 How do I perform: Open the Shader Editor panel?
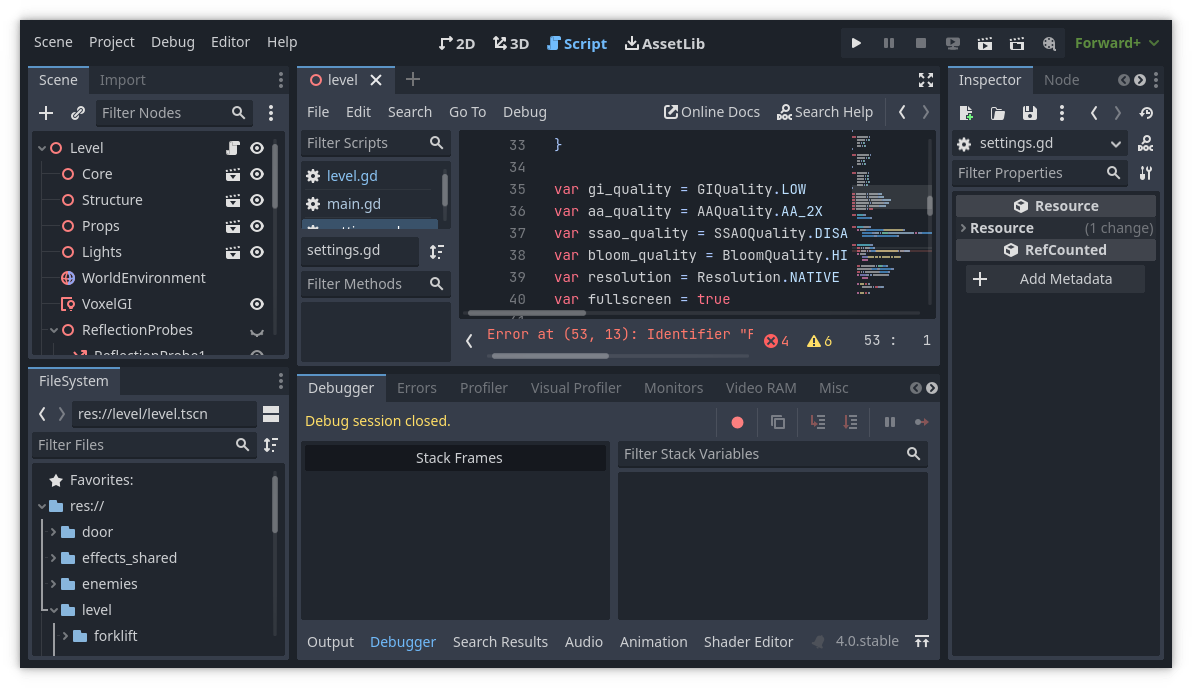pyautogui.click(x=748, y=642)
